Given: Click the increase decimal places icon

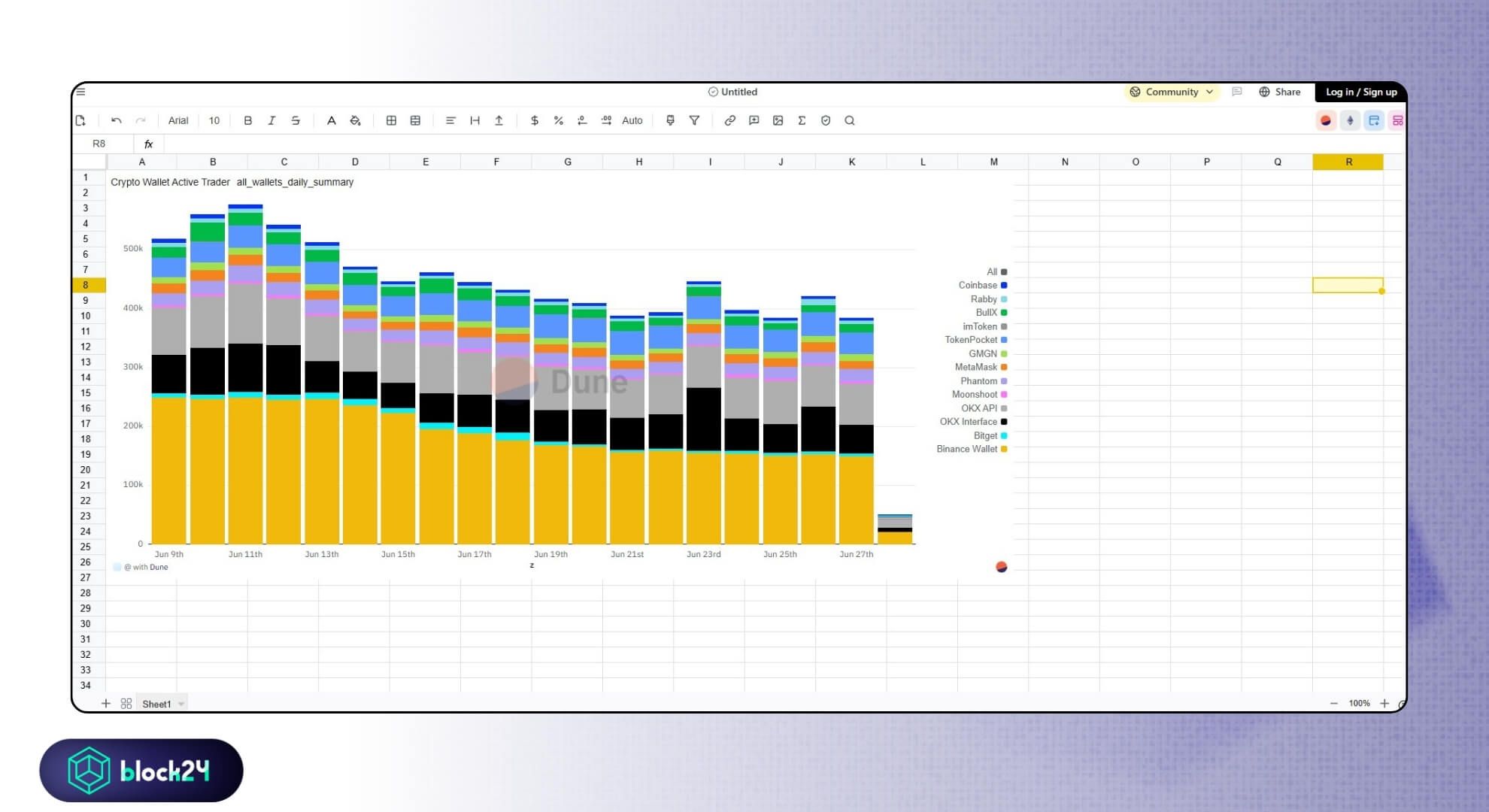Looking at the screenshot, I should (606, 120).
